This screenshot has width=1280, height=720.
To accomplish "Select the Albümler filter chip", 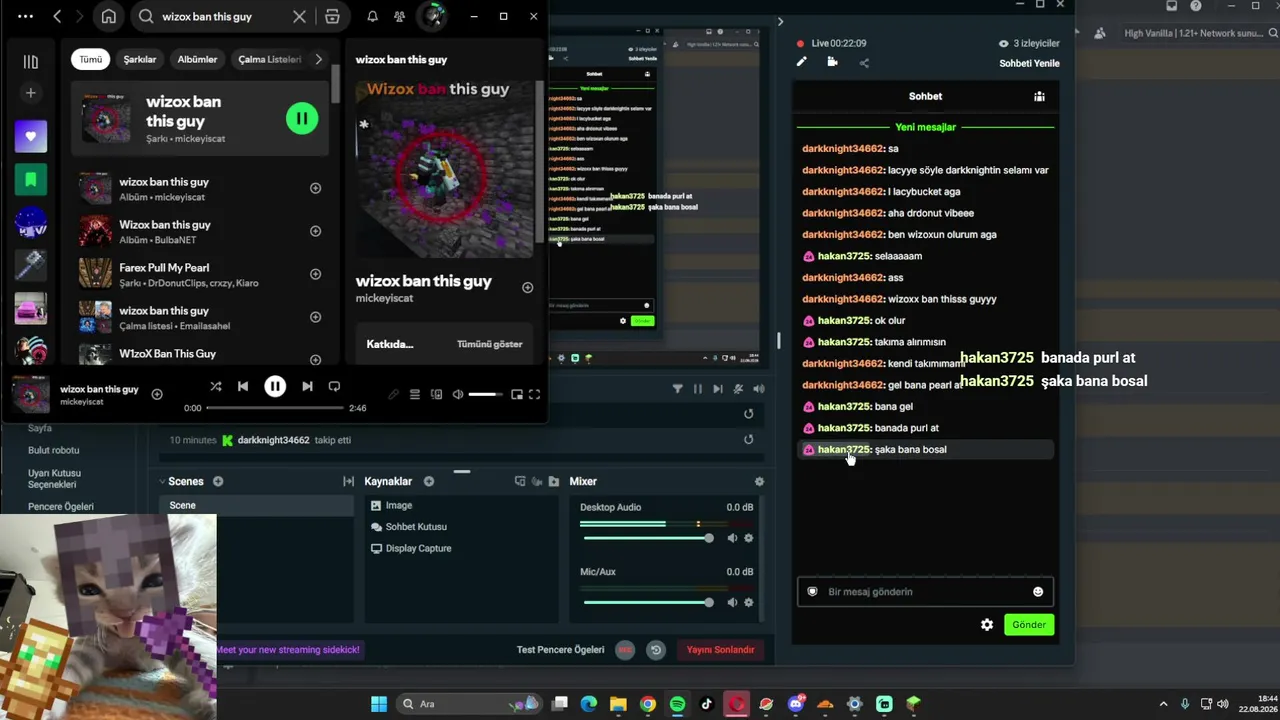I will [x=197, y=59].
